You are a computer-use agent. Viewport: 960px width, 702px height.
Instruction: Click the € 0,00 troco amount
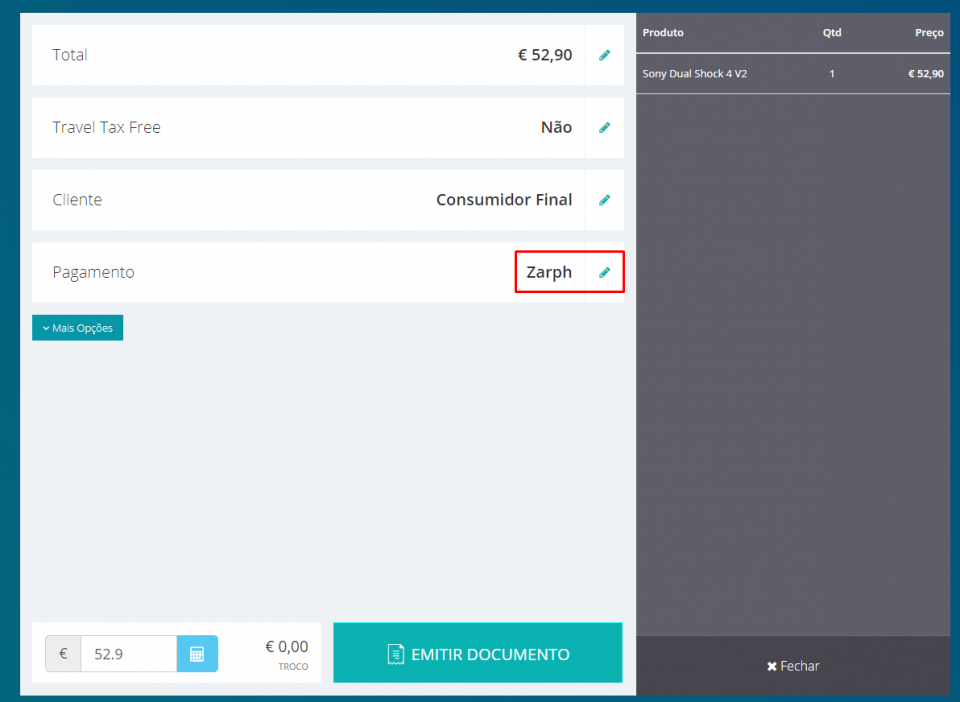point(286,647)
